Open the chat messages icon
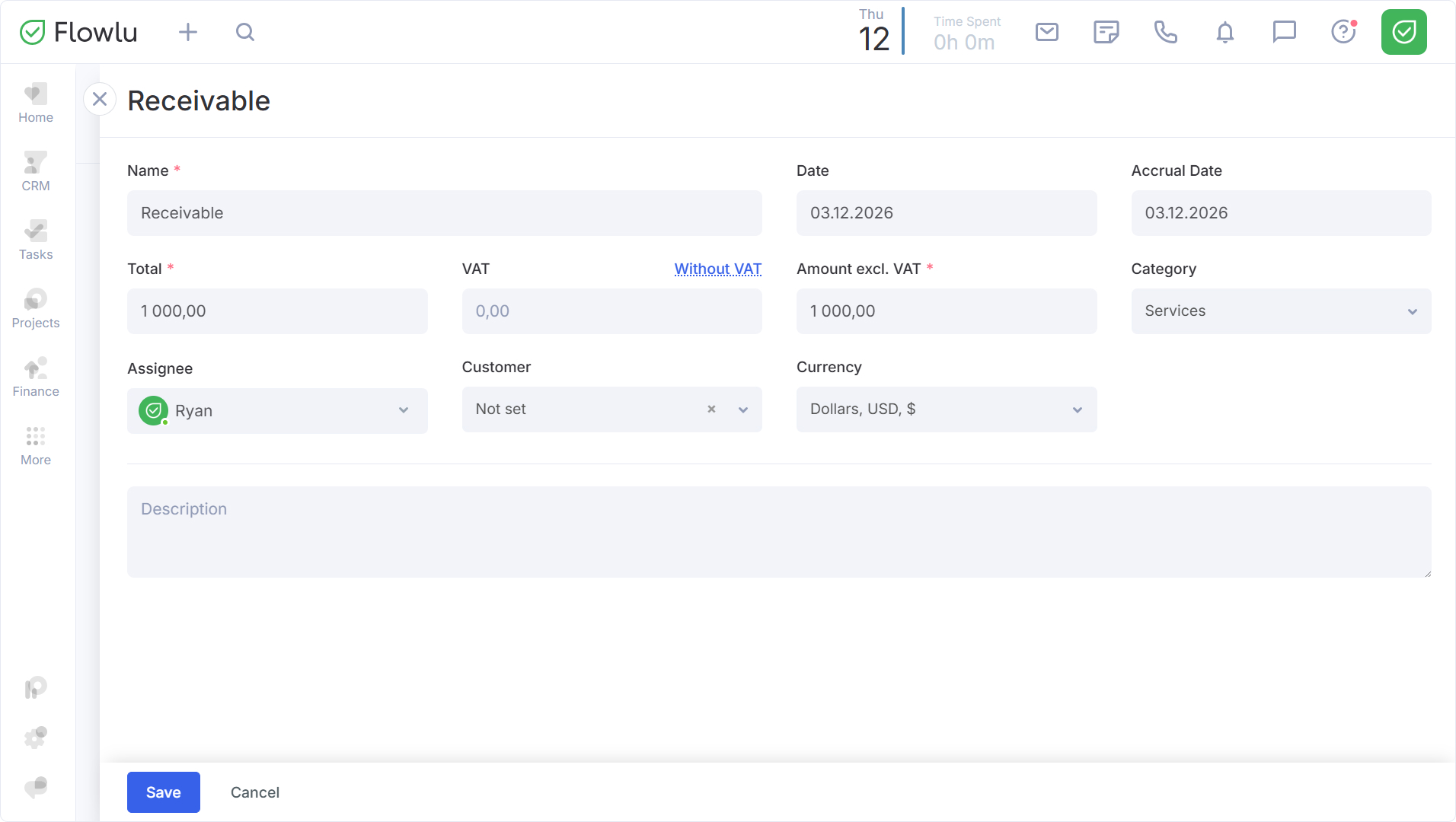This screenshot has width=1456, height=822. point(1284,32)
